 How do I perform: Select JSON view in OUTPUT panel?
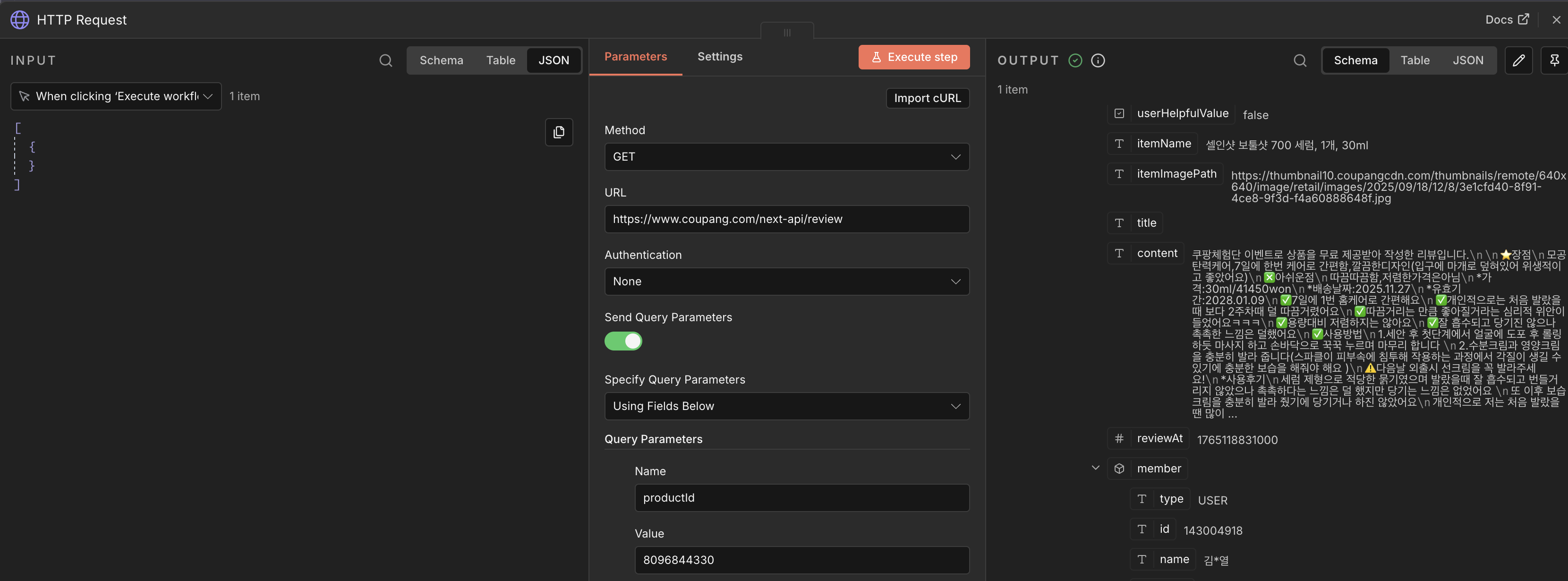[1467, 60]
